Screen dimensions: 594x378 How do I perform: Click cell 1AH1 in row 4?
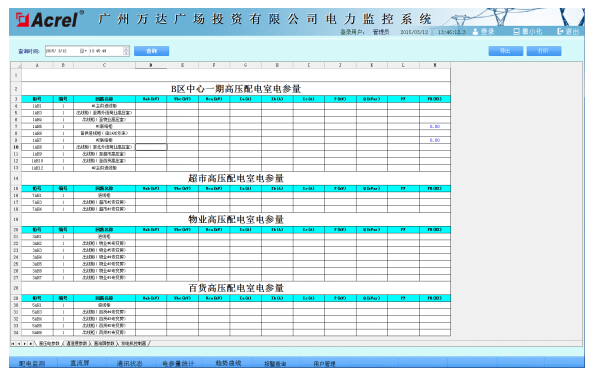tap(37, 106)
